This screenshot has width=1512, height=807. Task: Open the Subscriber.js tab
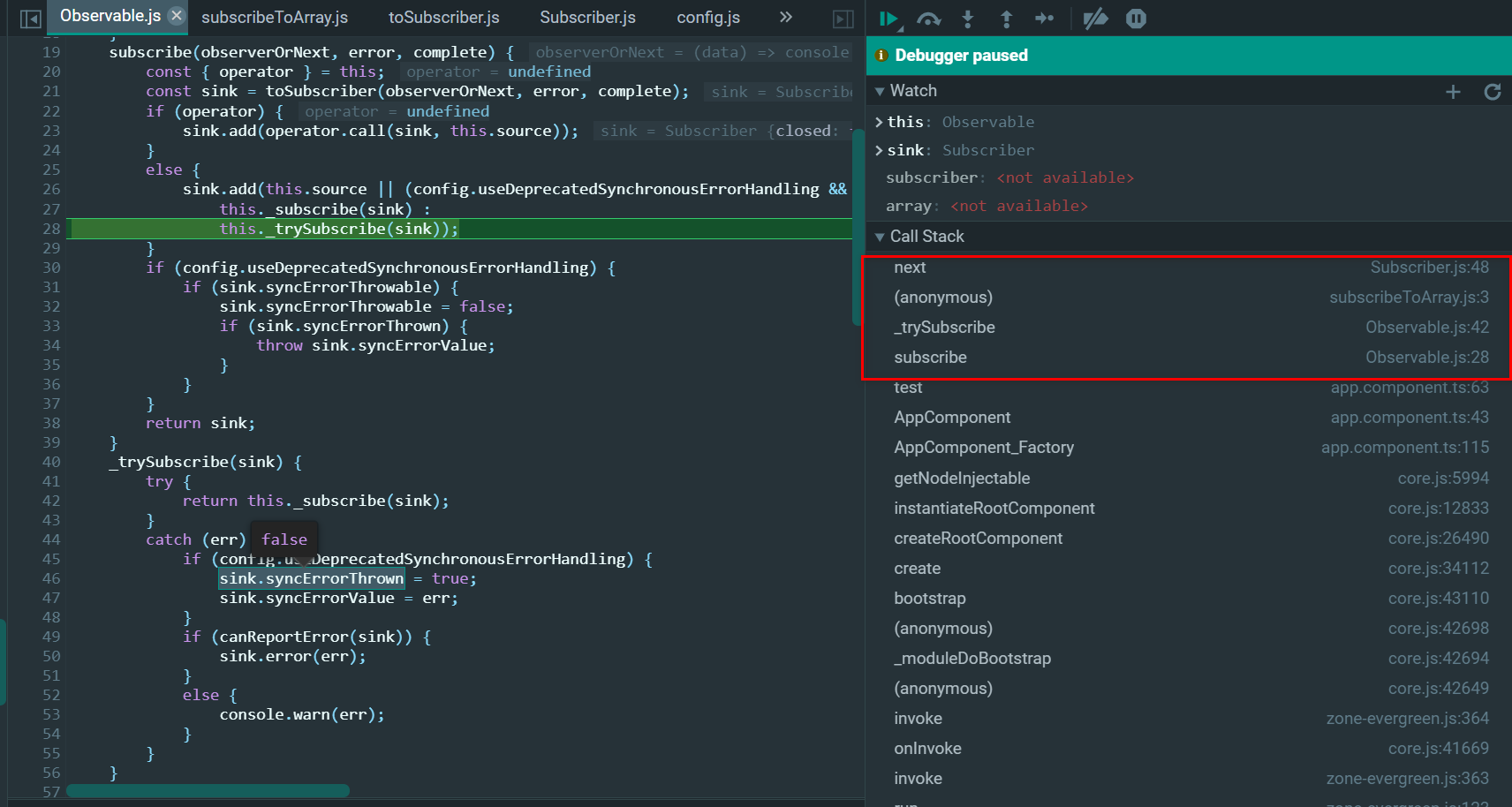point(588,18)
